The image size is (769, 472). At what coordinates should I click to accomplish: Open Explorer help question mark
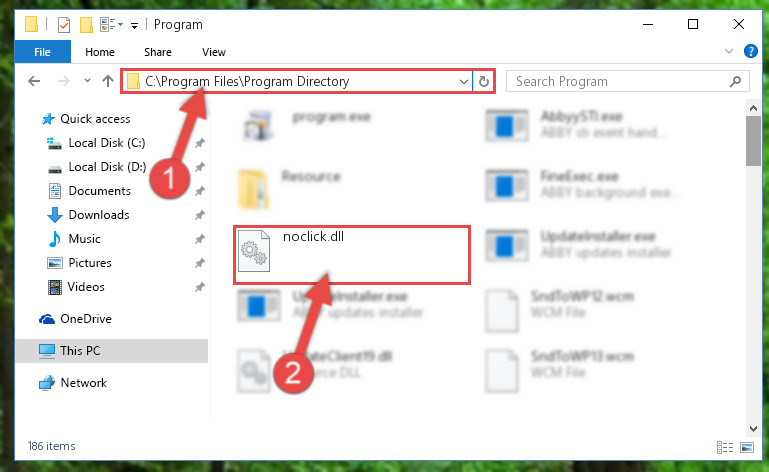click(x=750, y=51)
